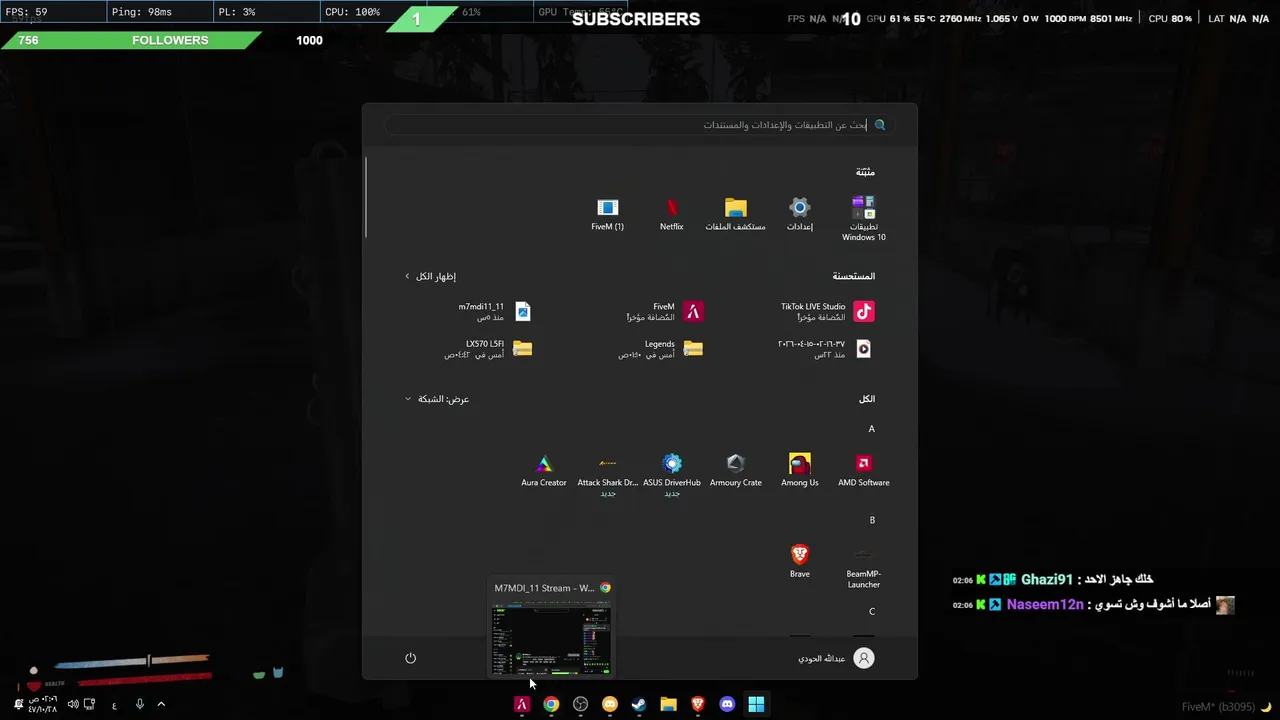Screen dimensions: 1280x720
Task: Launch Aura Creator app
Action: [544, 470]
